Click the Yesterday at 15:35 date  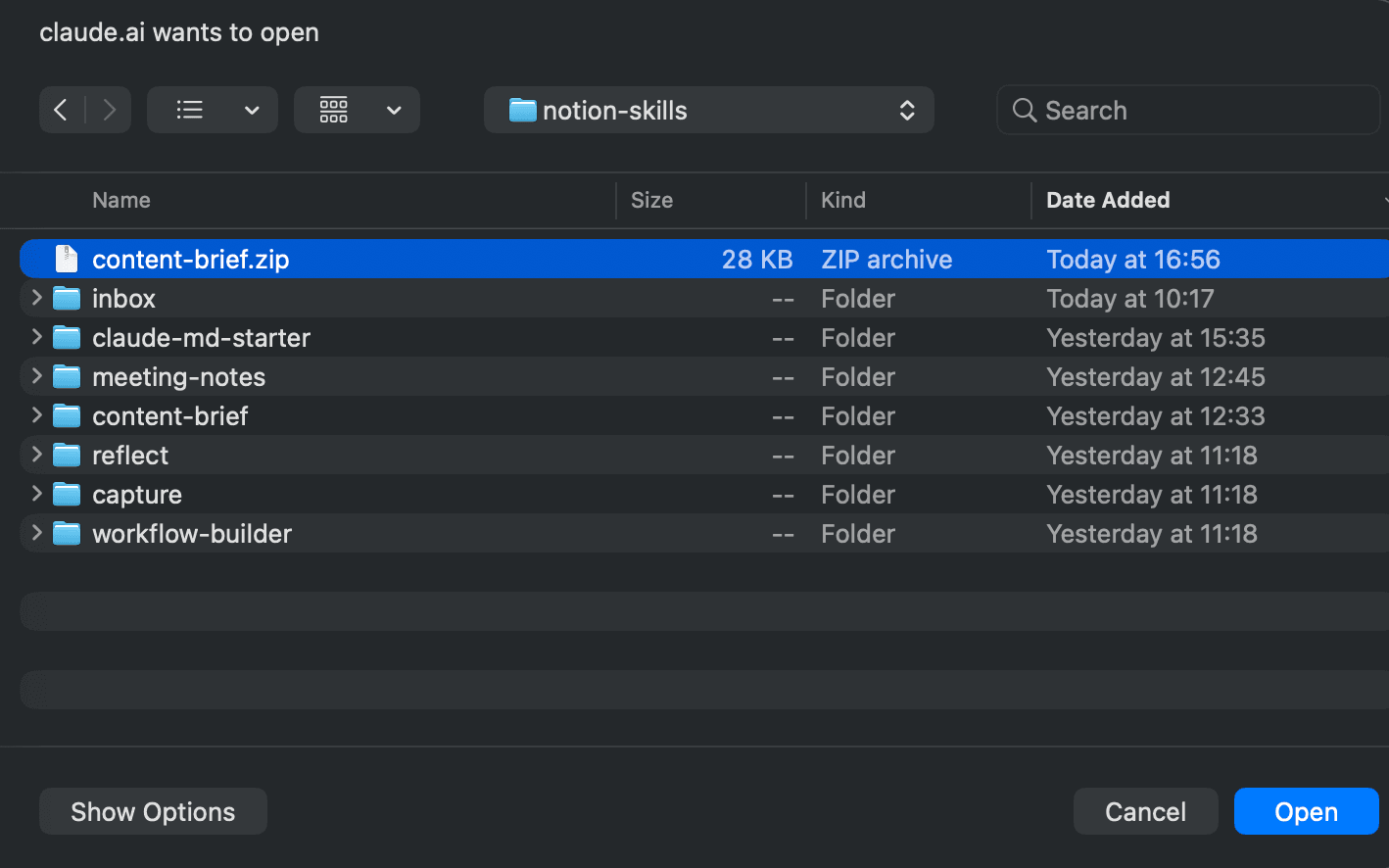(1156, 337)
